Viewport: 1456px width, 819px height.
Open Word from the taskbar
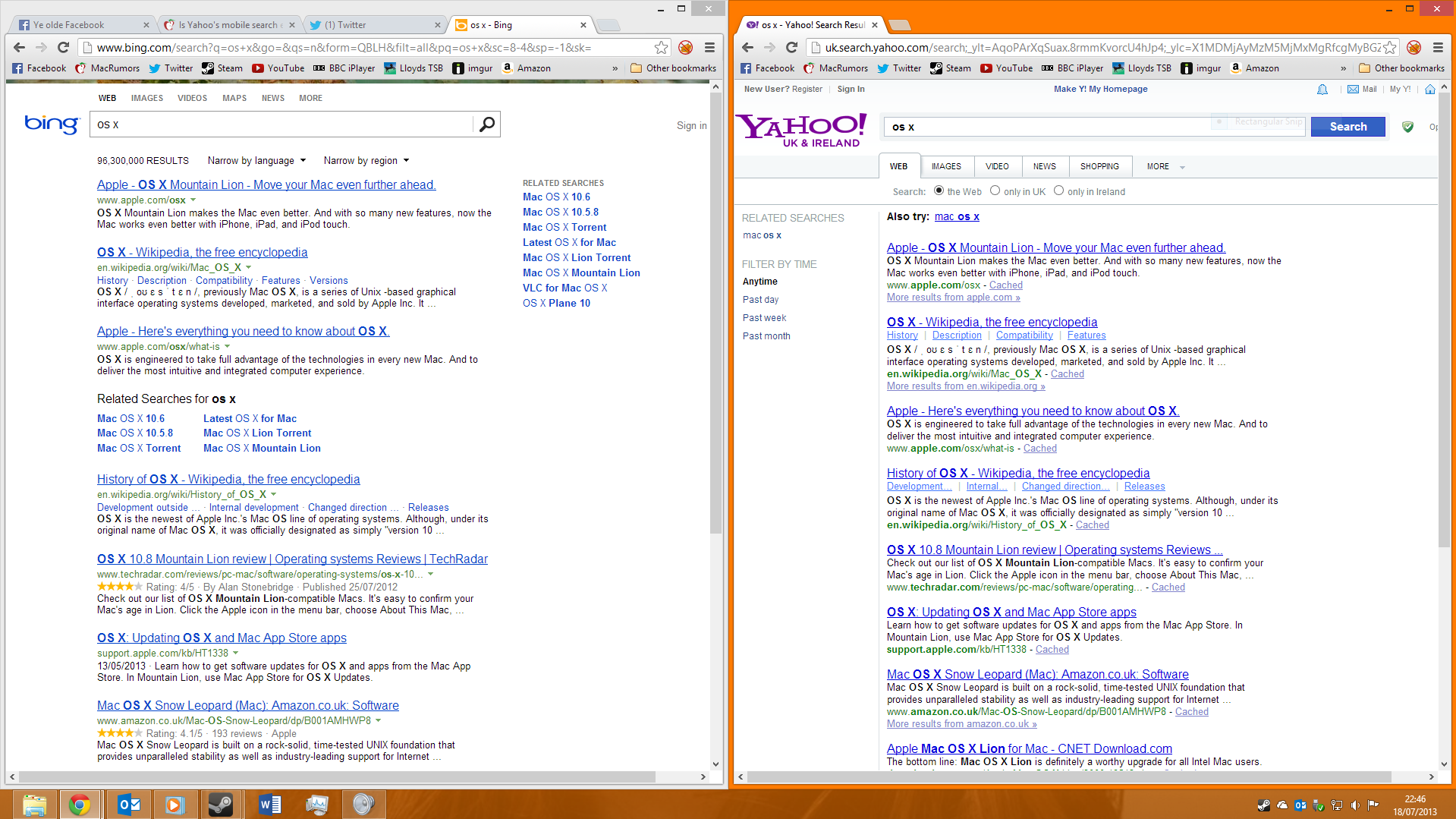pos(269,805)
